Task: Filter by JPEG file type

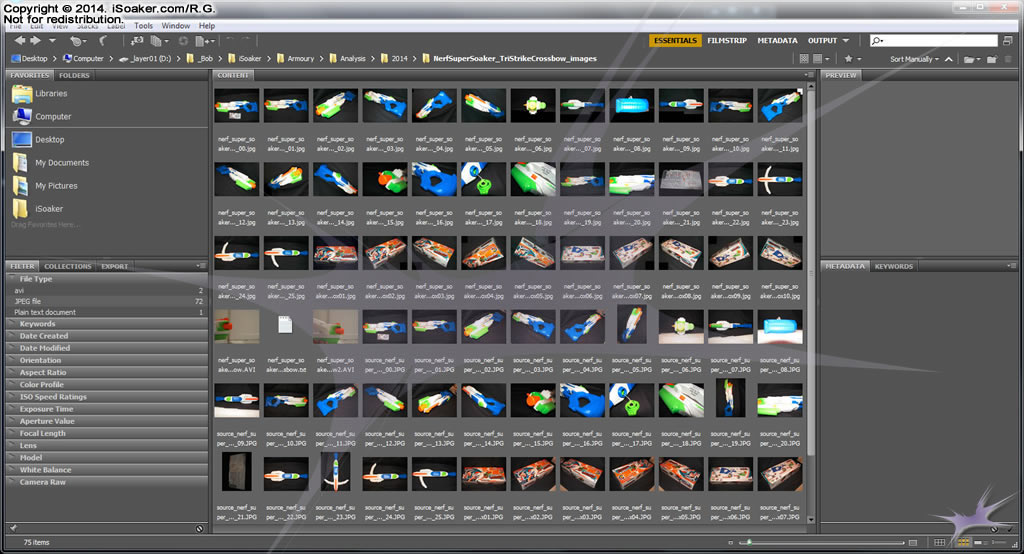Action: 107,301
